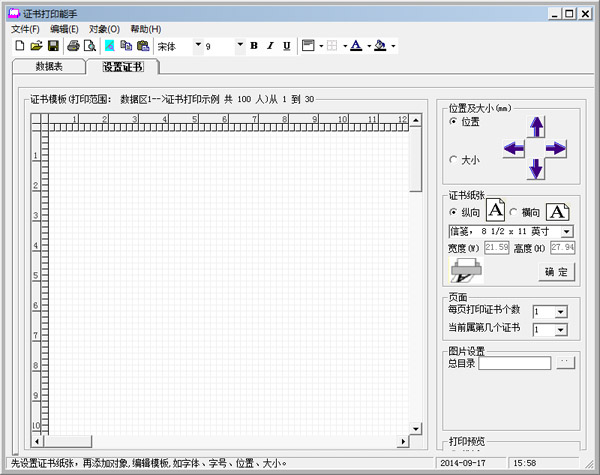Click the 宽度(W) input field
The image size is (600, 475).
pos(497,248)
